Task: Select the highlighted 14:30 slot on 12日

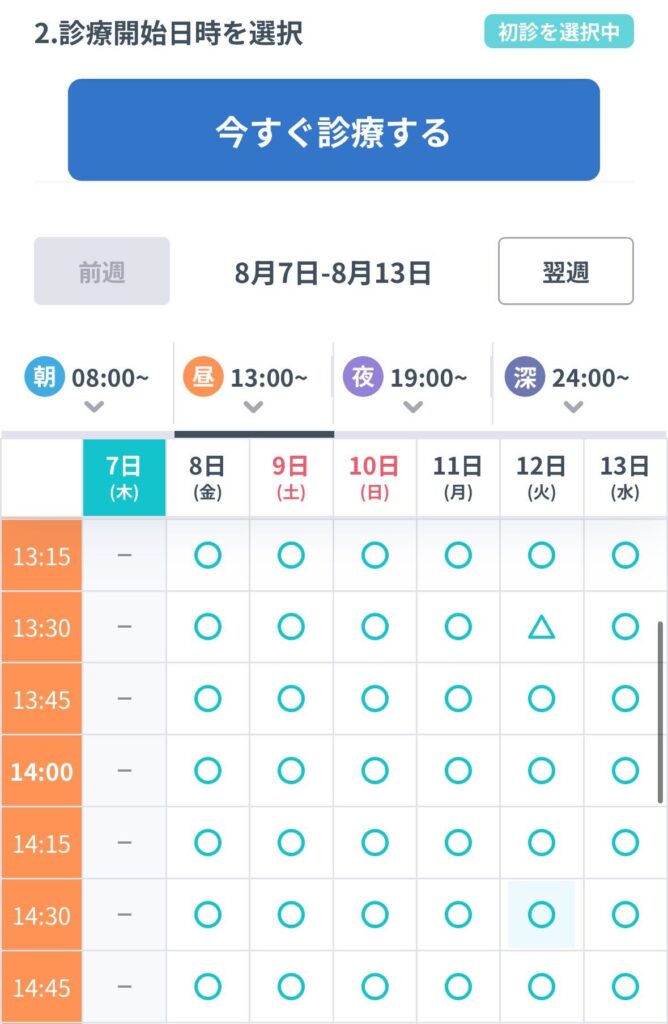Action: pyautogui.click(x=541, y=914)
